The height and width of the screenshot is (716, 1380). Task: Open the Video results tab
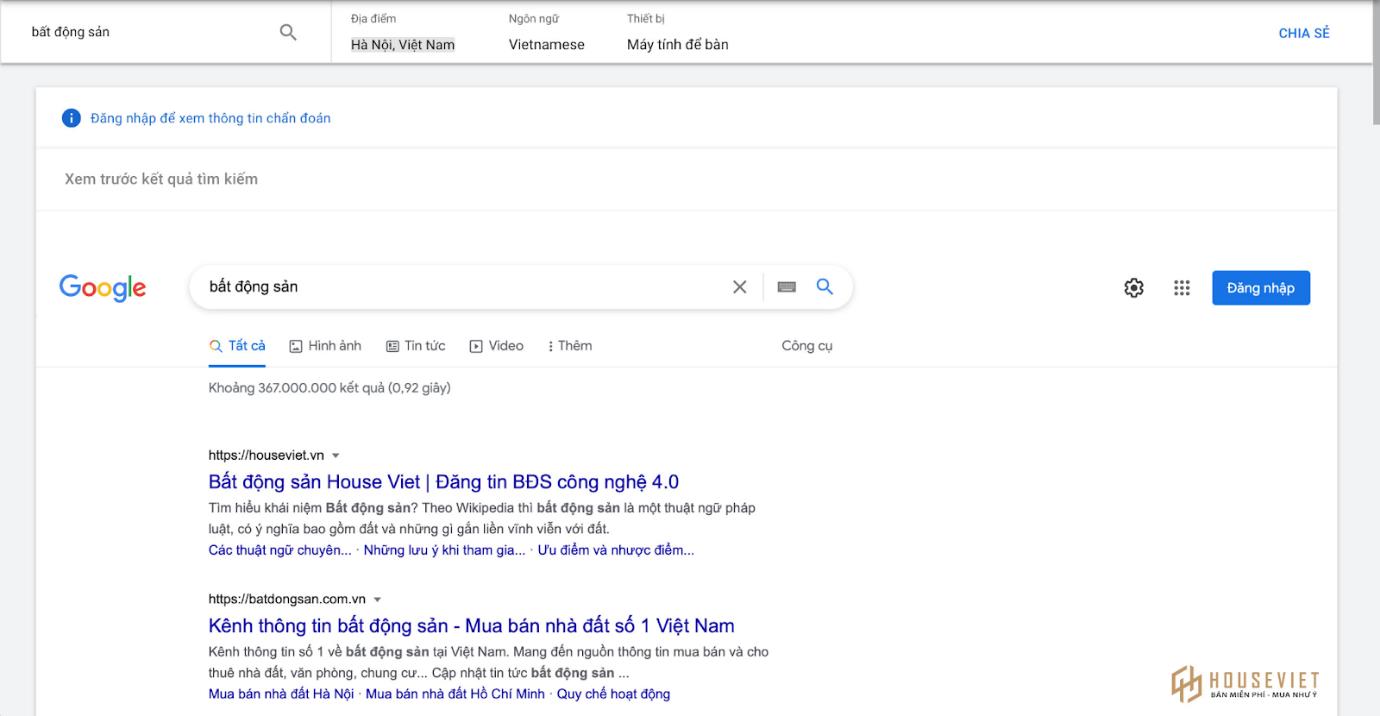497,346
